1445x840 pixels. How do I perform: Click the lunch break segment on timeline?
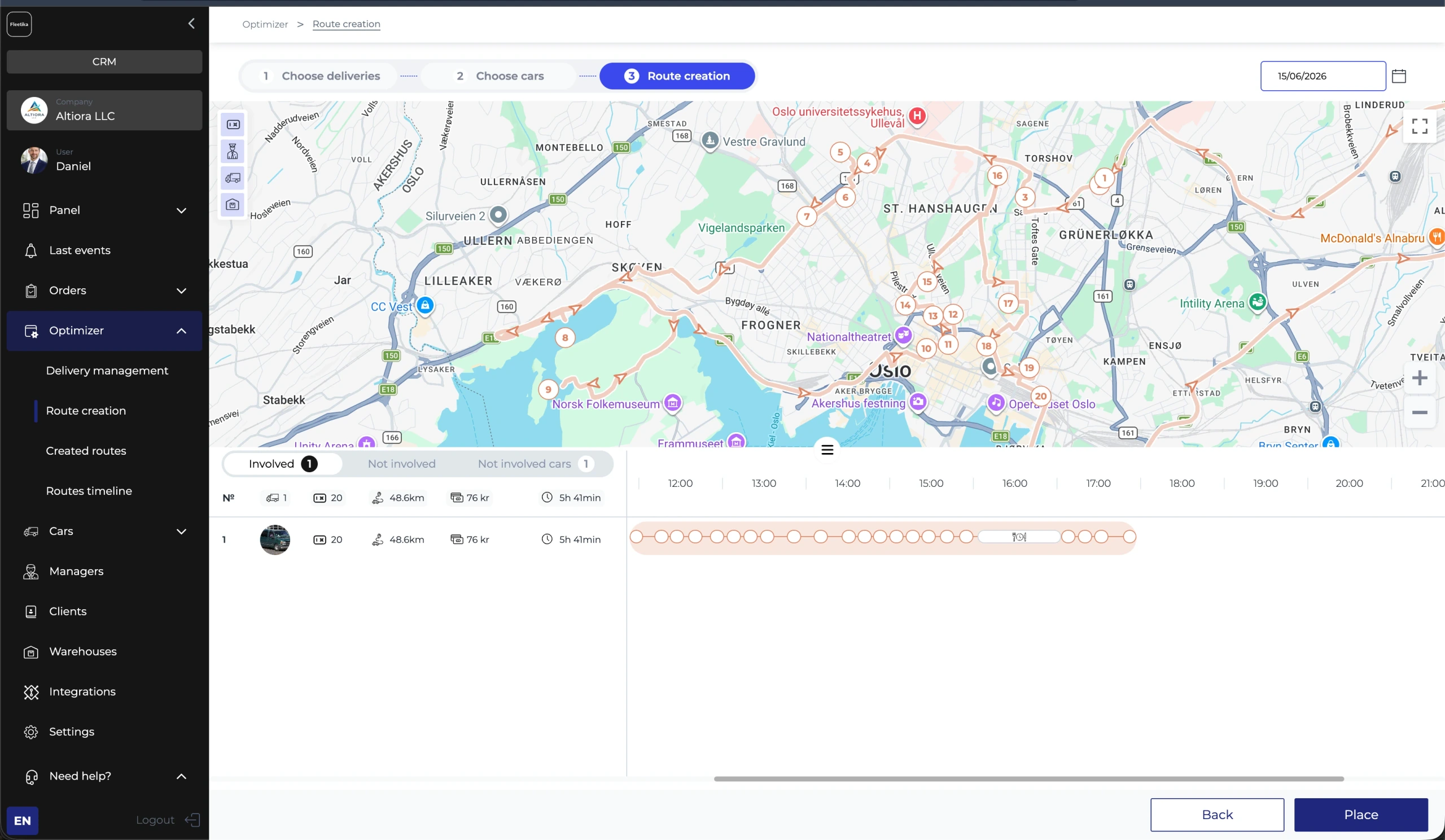point(1019,537)
